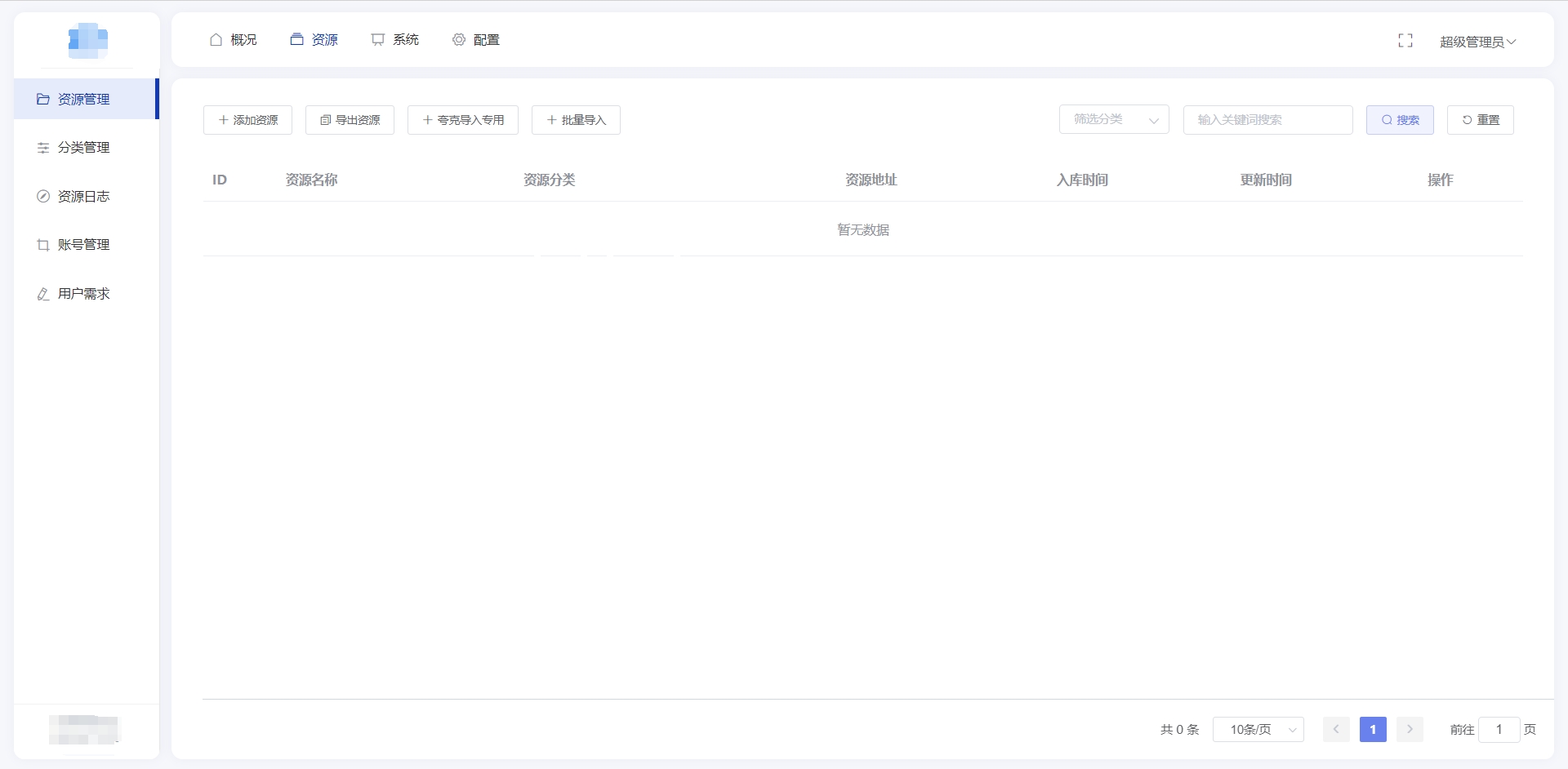
Task: Expand the 超级管理员 user menu
Action: tap(1477, 42)
